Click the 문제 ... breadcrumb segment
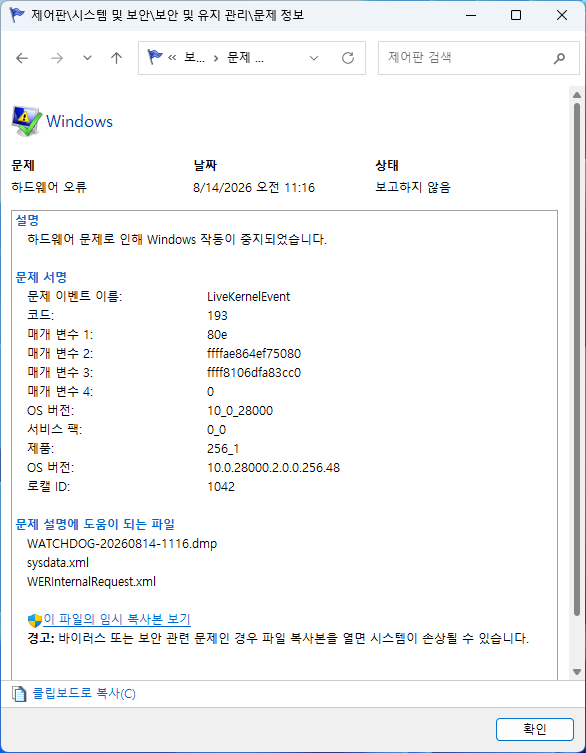 (245, 58)
